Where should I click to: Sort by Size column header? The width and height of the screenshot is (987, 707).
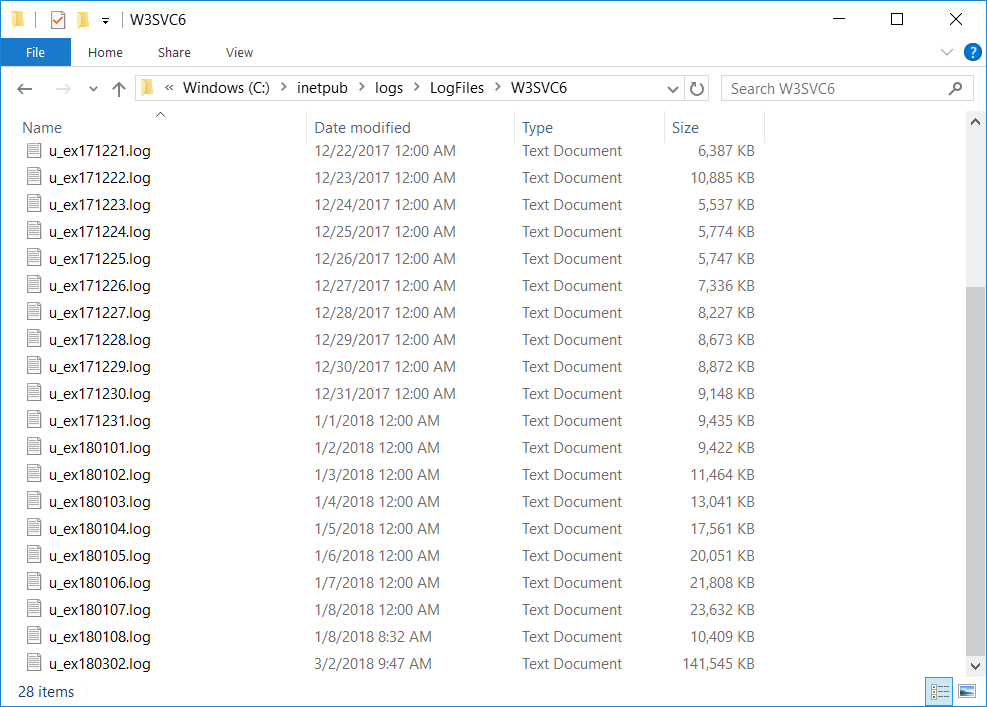pos(685,128)
